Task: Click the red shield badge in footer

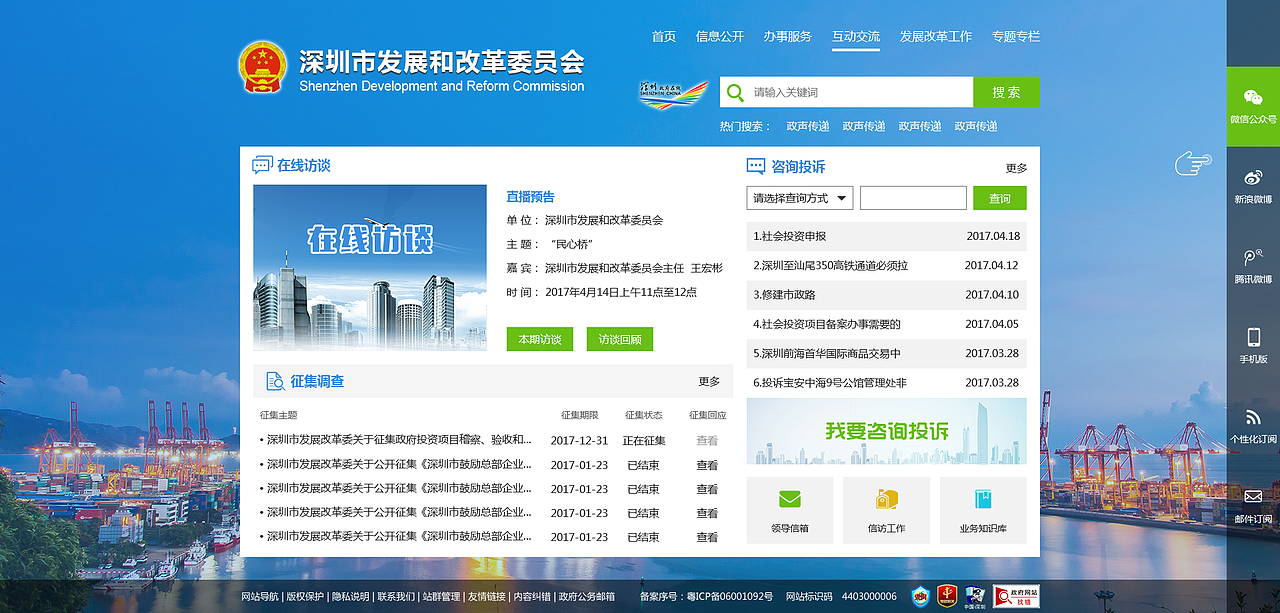Action: pos(947,596)
